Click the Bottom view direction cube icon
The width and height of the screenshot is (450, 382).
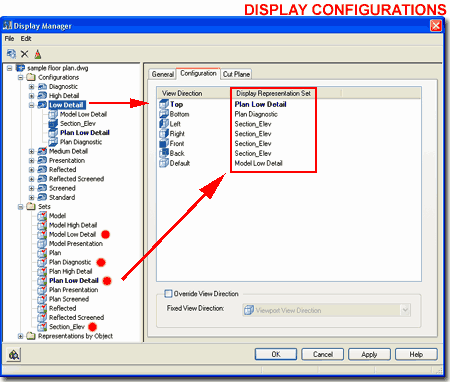[164, 114]
